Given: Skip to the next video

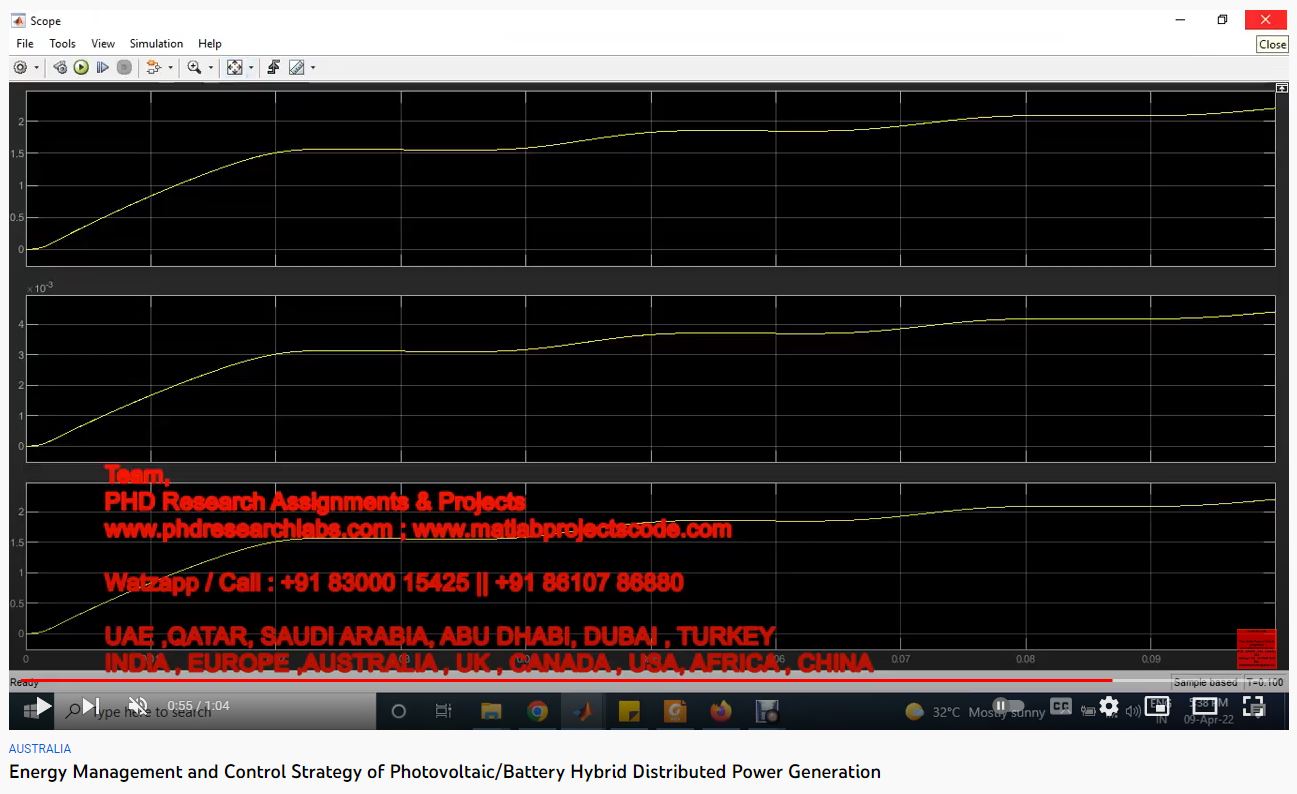Looking at the screenshot, I should coord(90,706).
